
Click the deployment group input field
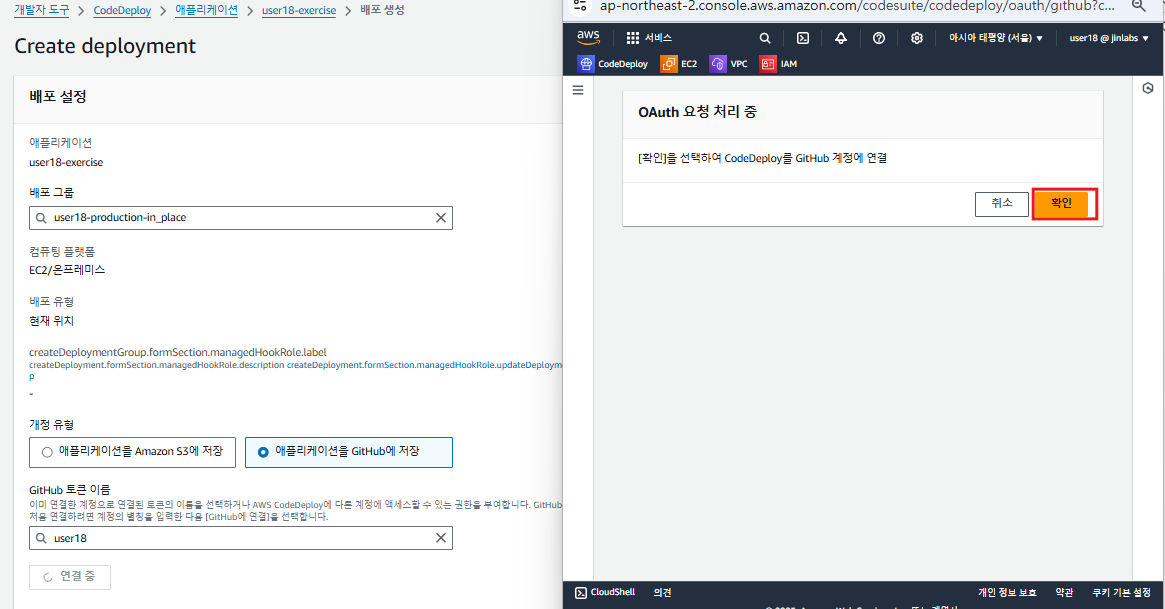241,218
